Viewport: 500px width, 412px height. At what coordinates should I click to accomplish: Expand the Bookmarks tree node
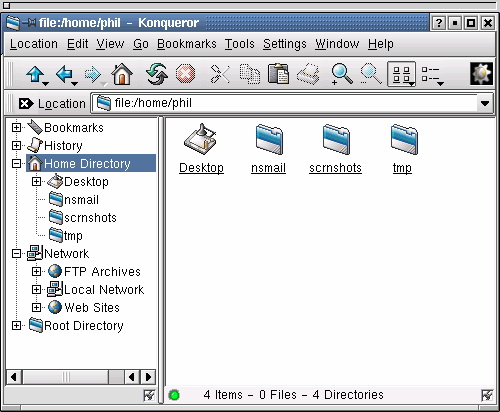tap(16, 127)
